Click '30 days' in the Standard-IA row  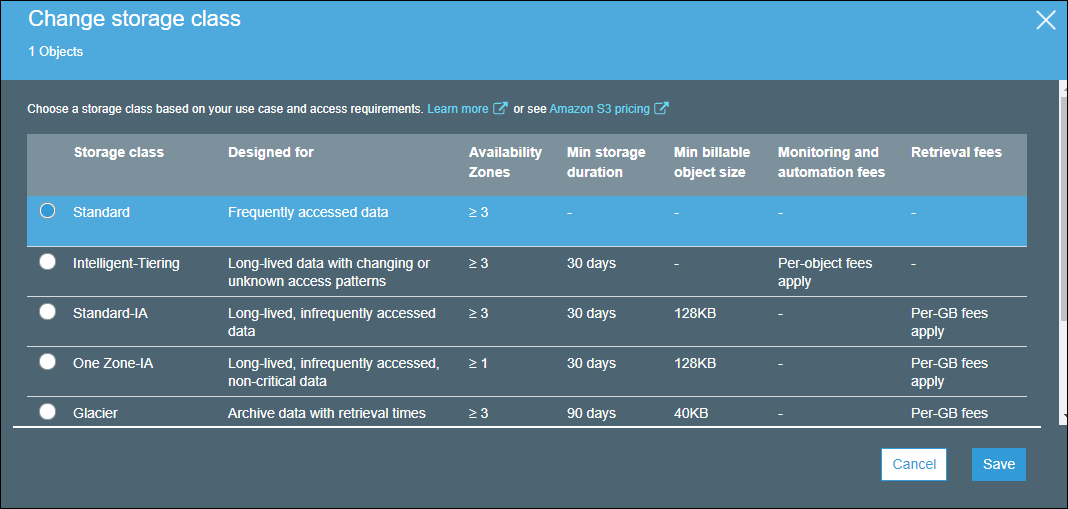591,313
